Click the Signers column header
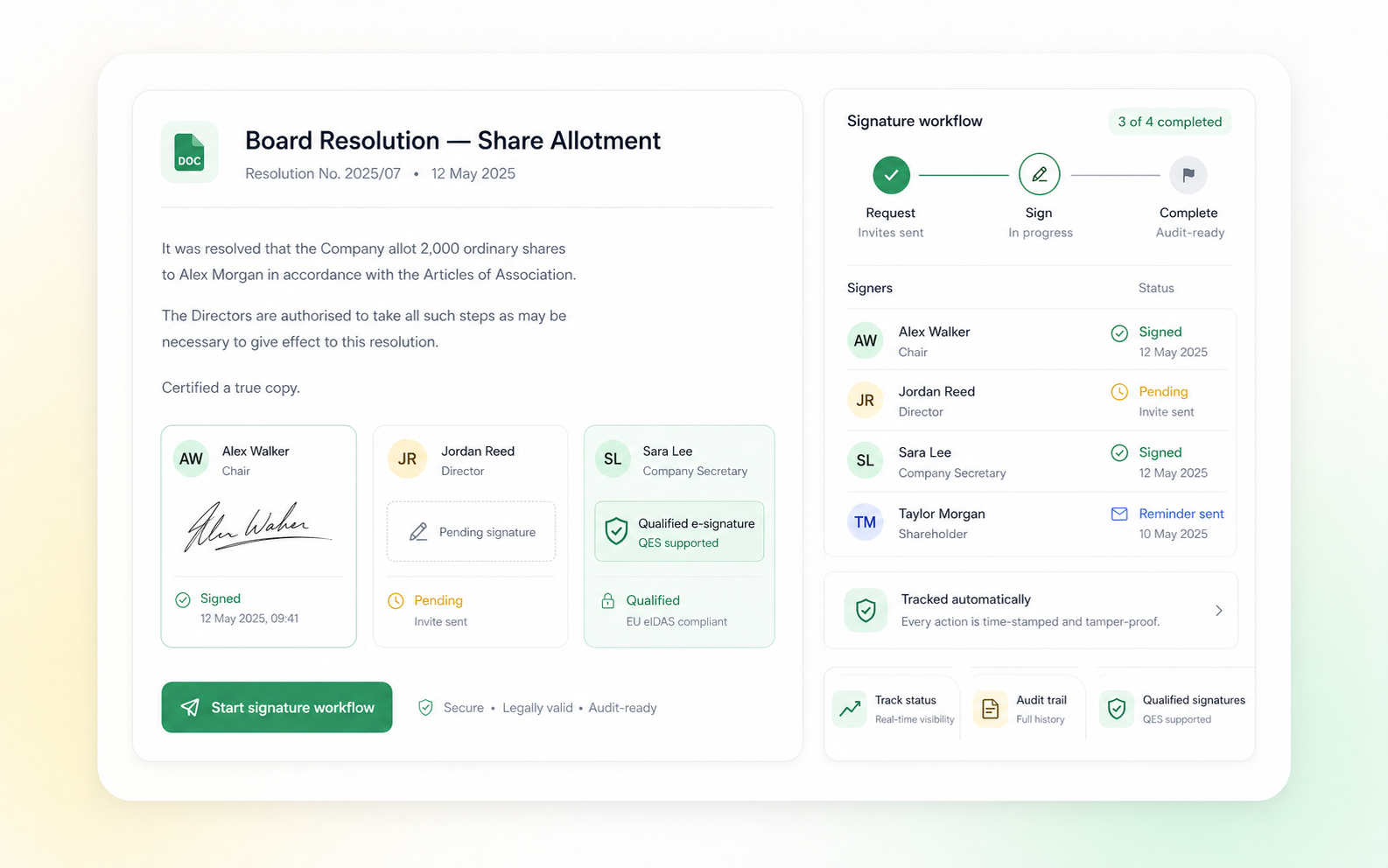The width and height of the screenshot is (1388, 868). pyautogui.click(x=870, y=288)
